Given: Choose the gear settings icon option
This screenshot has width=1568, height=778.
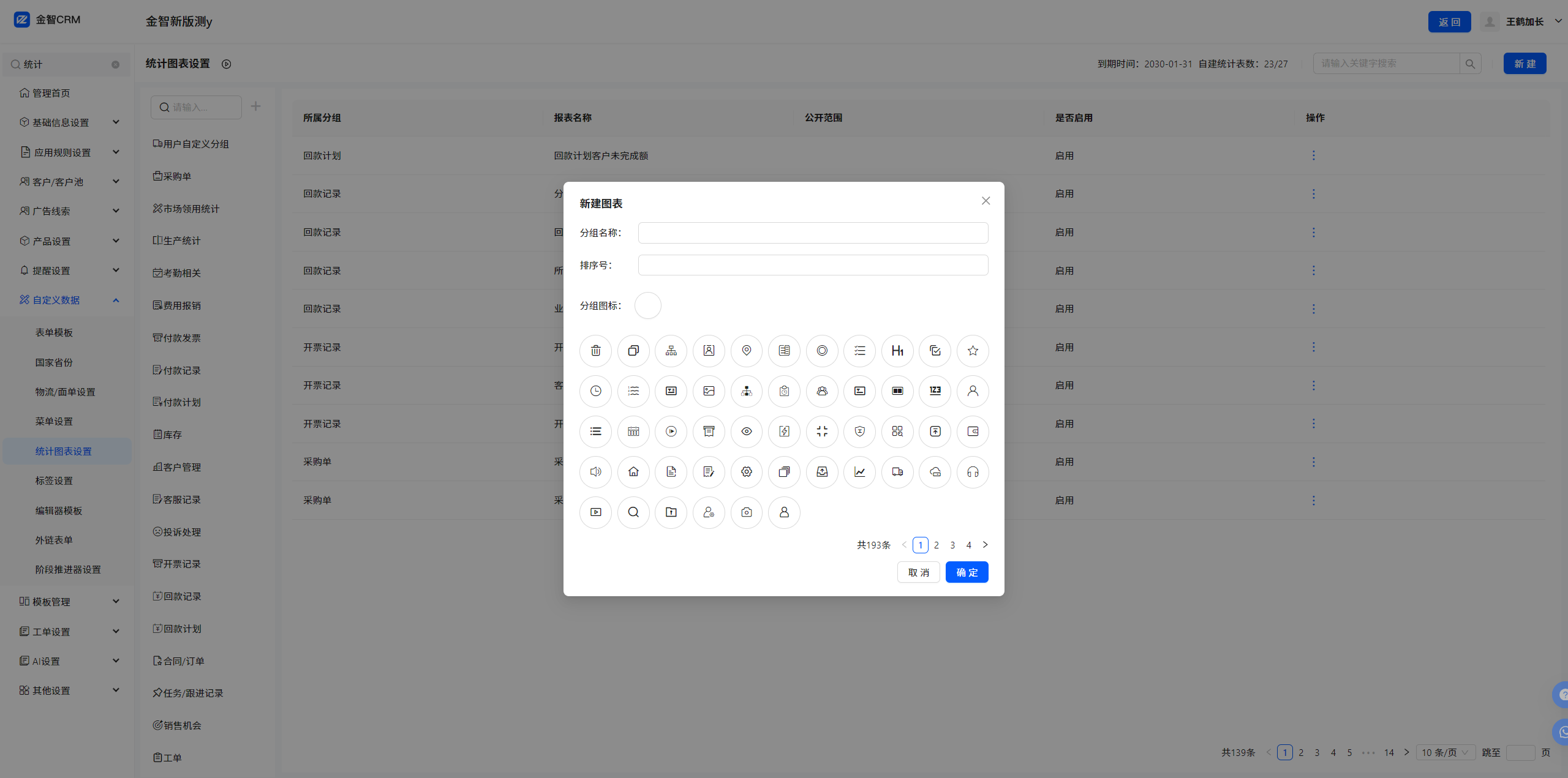Looking at the screenshot, I should (746, 472).
